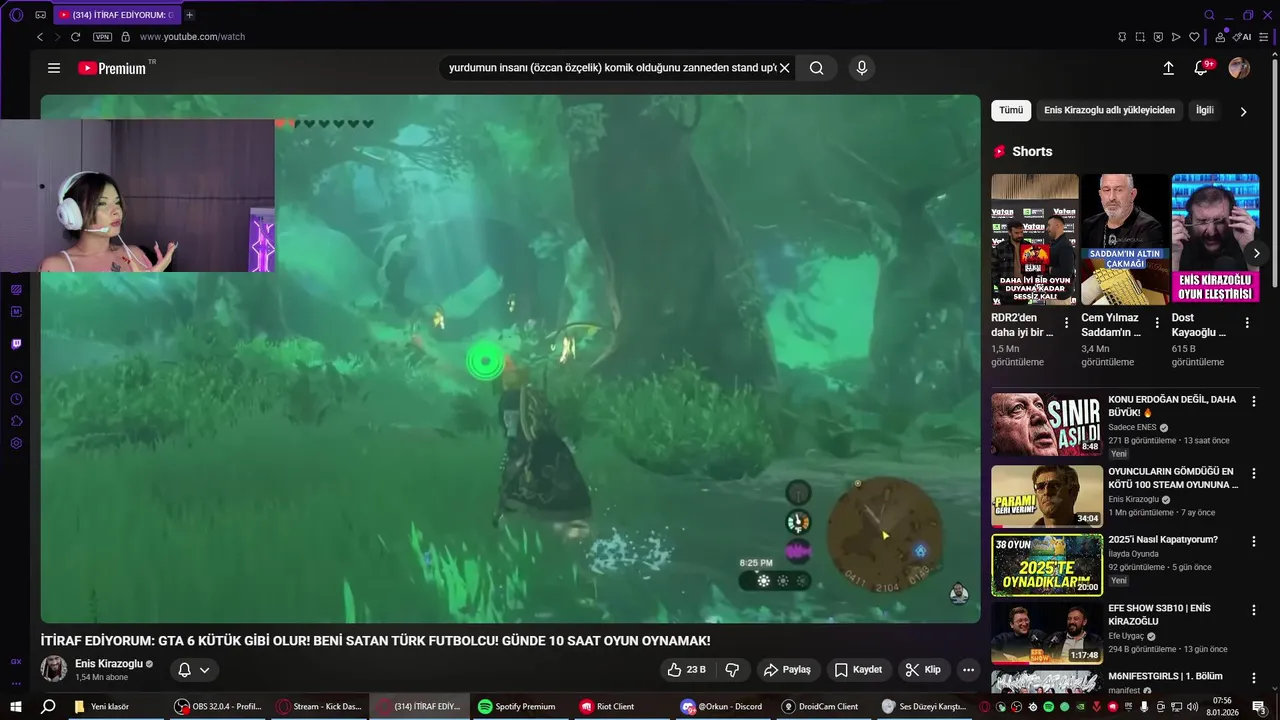Open options menu for Dost Kayaoğlu Short
This screenshot has height=720, width=1280.
point(1247,323)
